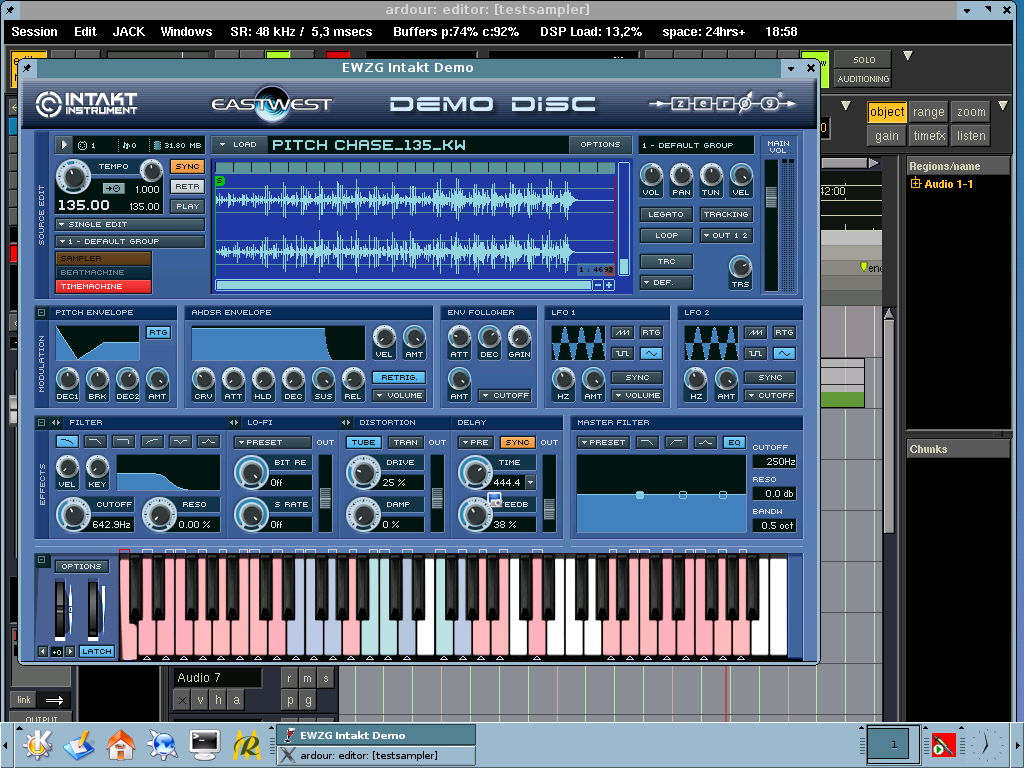The height and width of the screenshot is (768, 1024).
Task: Open the Session menu
Action: tap(35, 32)
